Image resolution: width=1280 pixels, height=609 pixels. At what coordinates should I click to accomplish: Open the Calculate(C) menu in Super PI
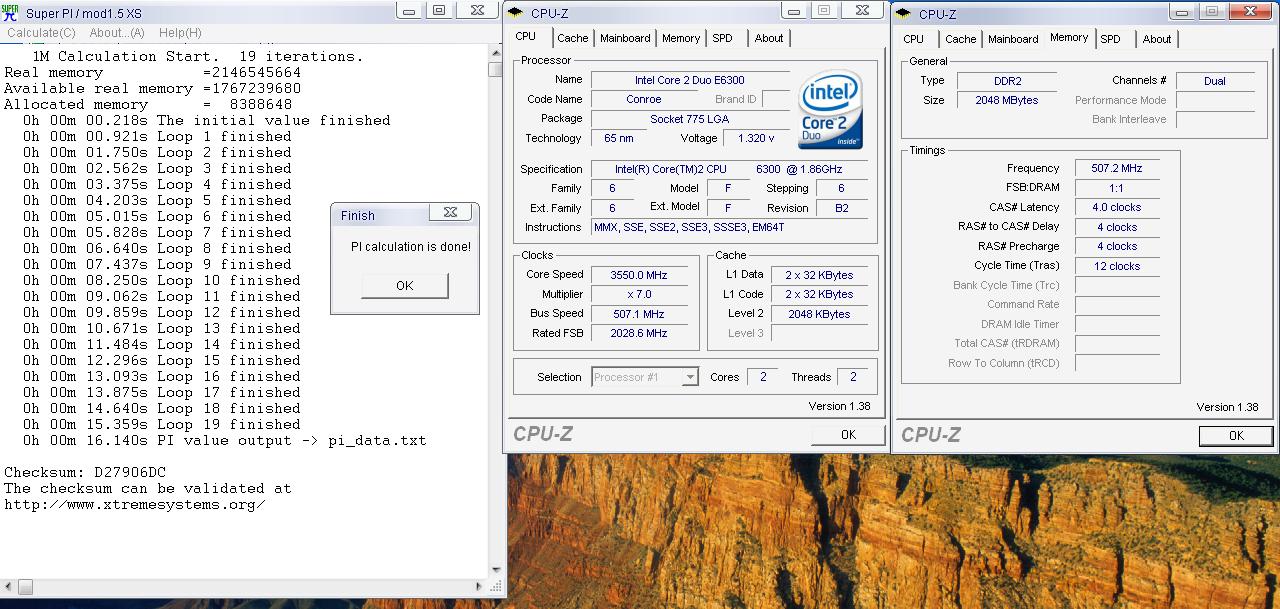click(41, 33)
